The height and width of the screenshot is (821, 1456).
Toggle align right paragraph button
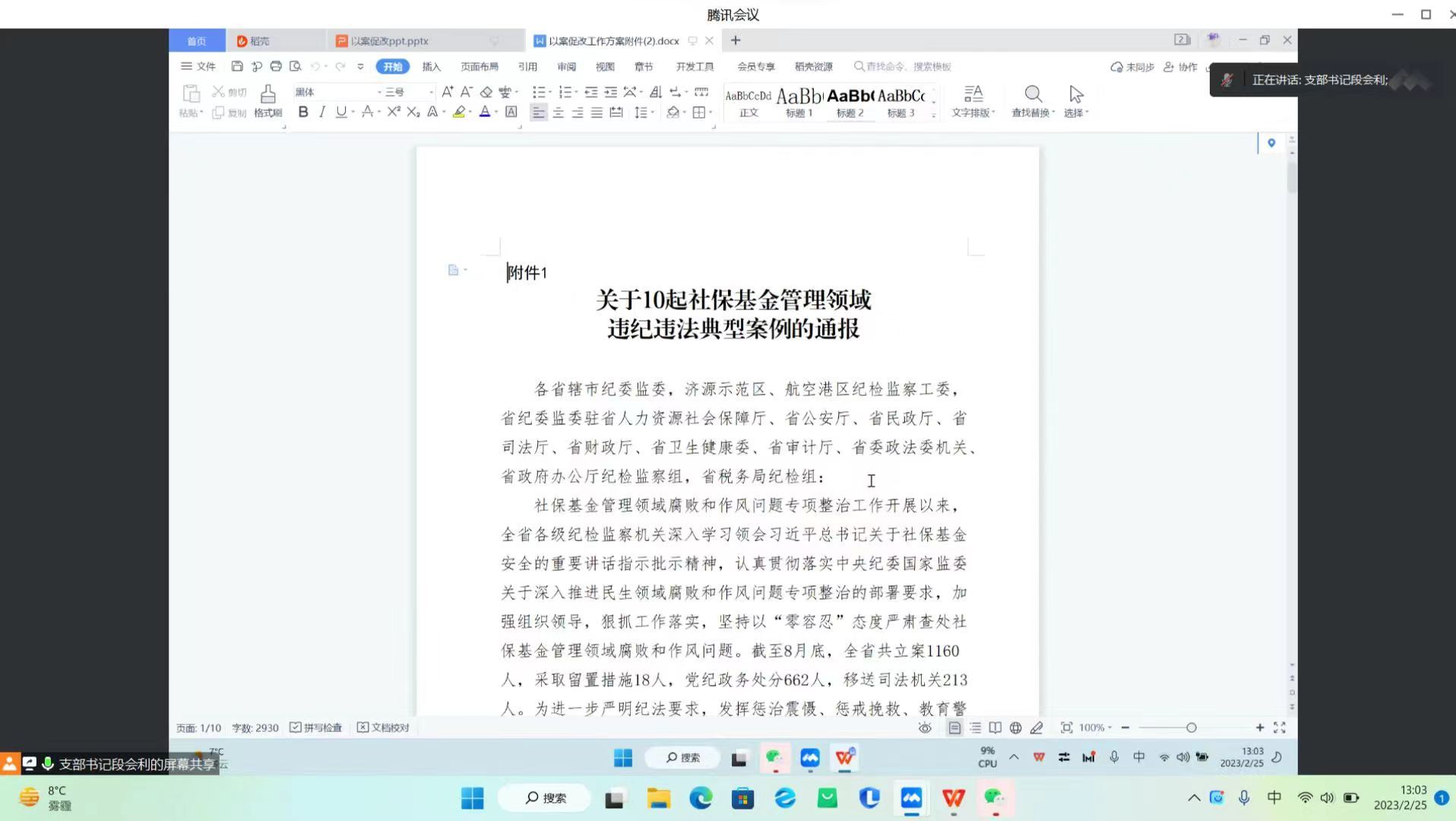click(578, 113)
